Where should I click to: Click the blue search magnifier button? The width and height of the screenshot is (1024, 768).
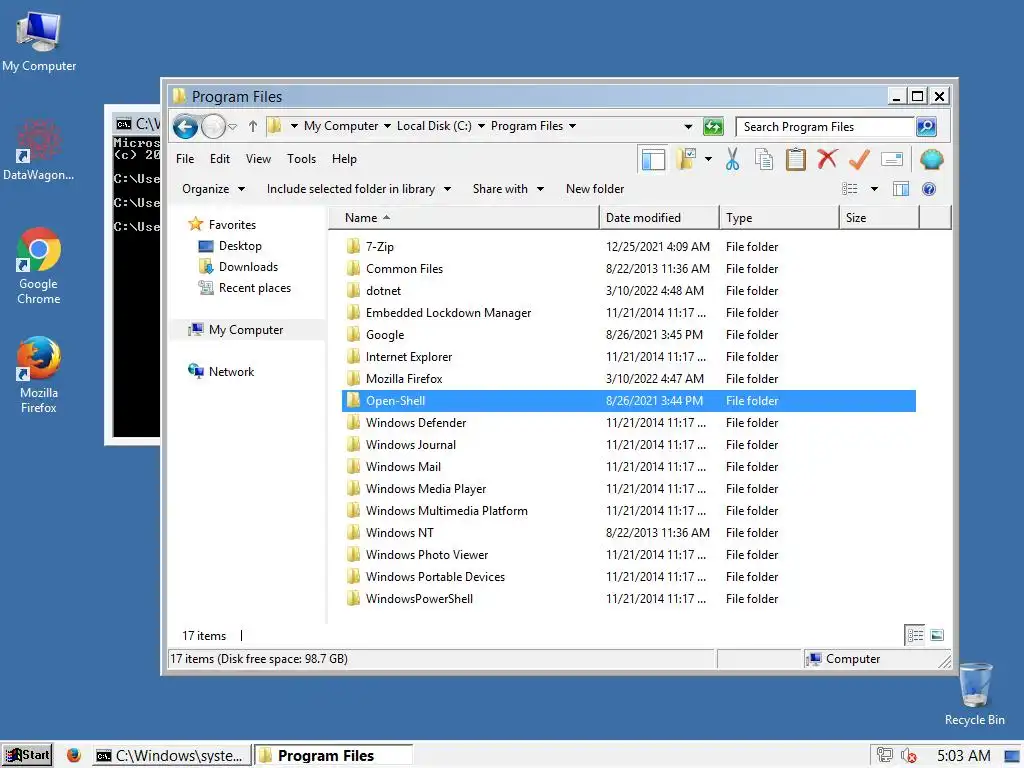pos(926,126)
